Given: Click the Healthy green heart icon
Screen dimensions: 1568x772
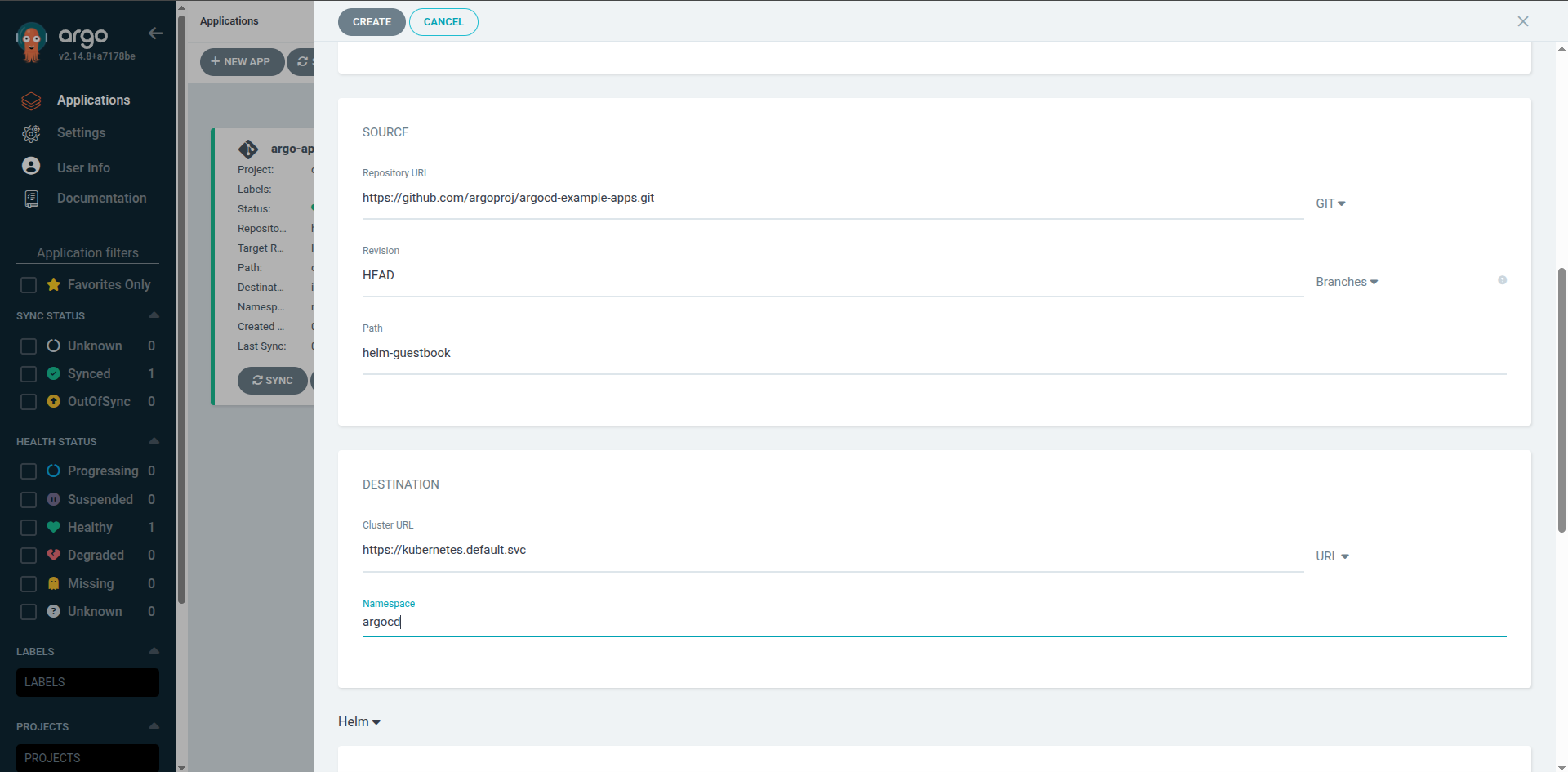Looking at the screenshot, I should (x=54, y=527).
